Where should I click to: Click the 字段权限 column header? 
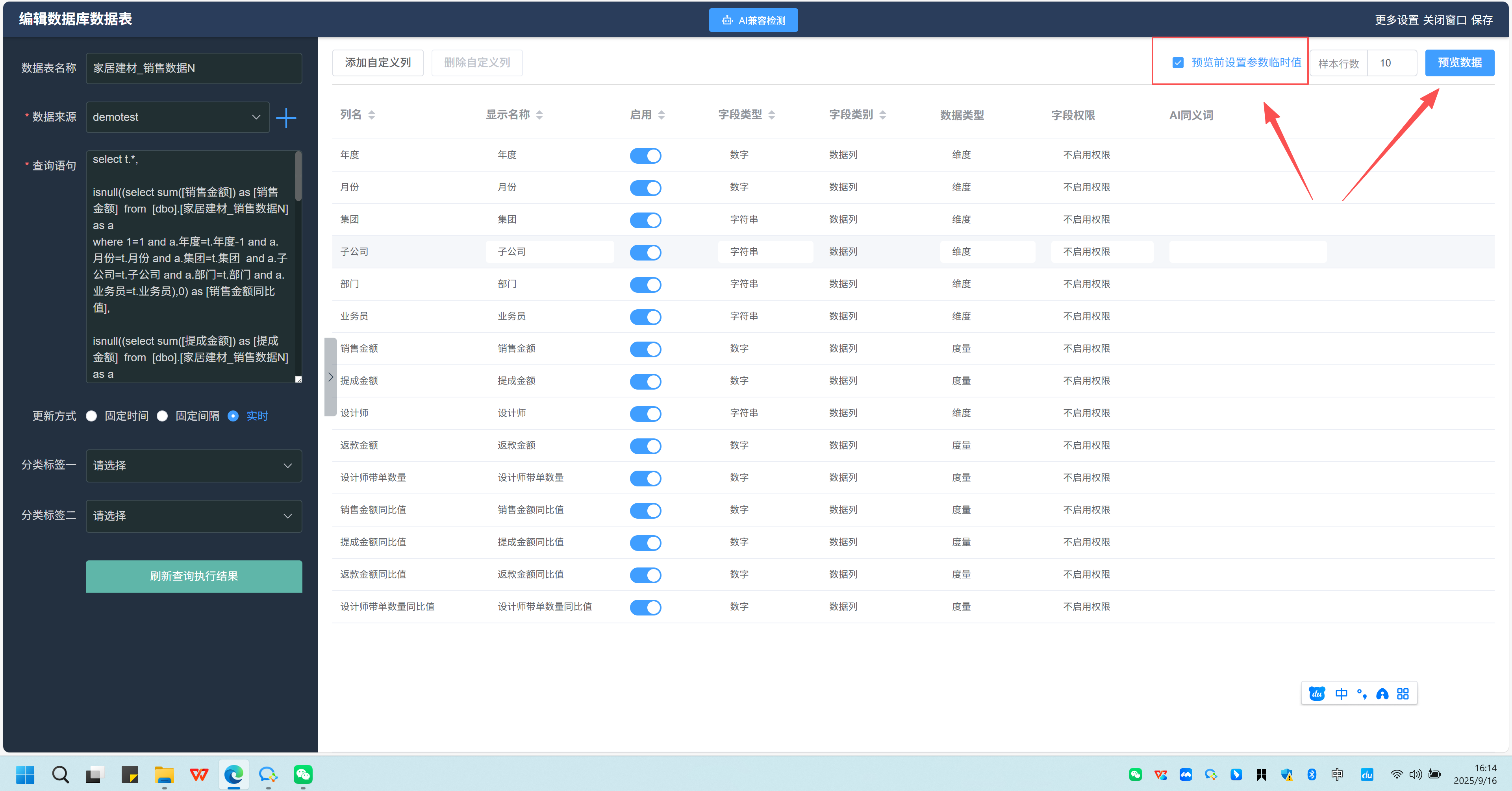tap(1072, 116)
